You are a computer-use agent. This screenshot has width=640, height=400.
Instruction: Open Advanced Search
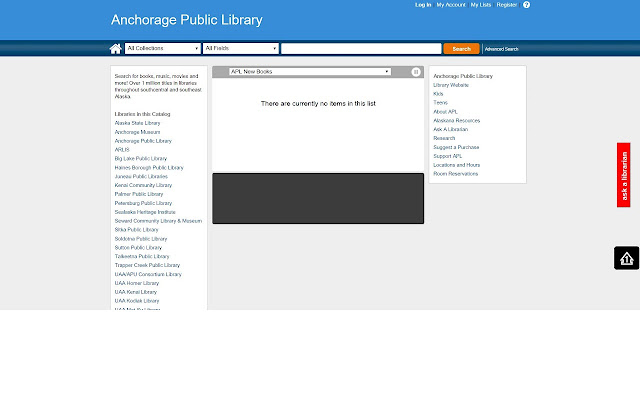pyautogui.click(x=502, y=49)
